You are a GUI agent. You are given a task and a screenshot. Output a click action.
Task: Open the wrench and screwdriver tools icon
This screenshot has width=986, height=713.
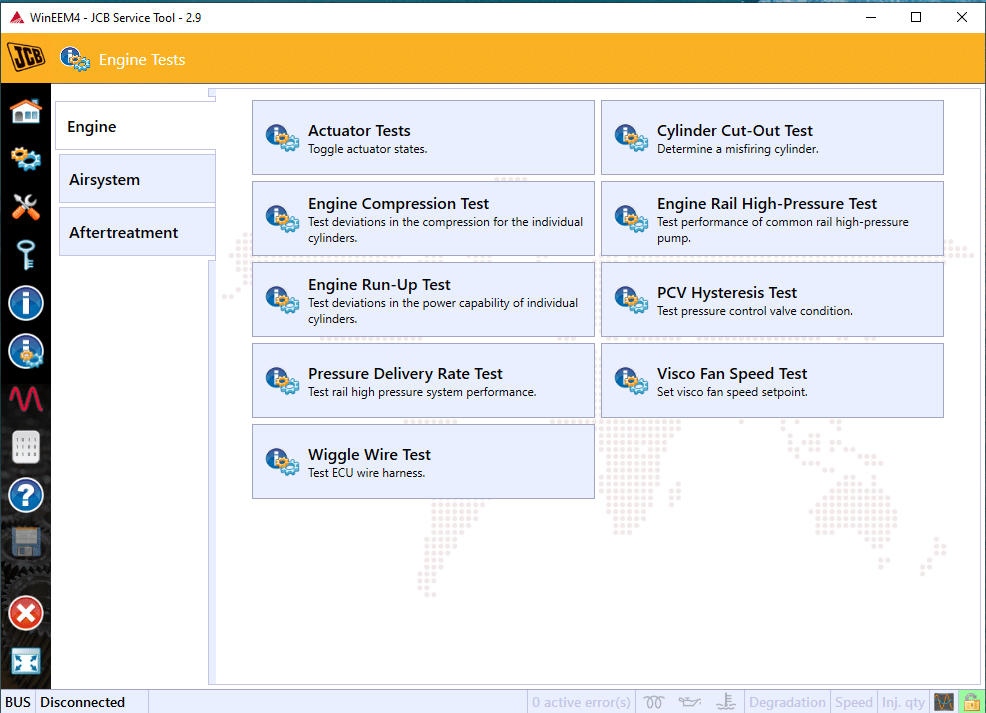(x=26, y=207)
